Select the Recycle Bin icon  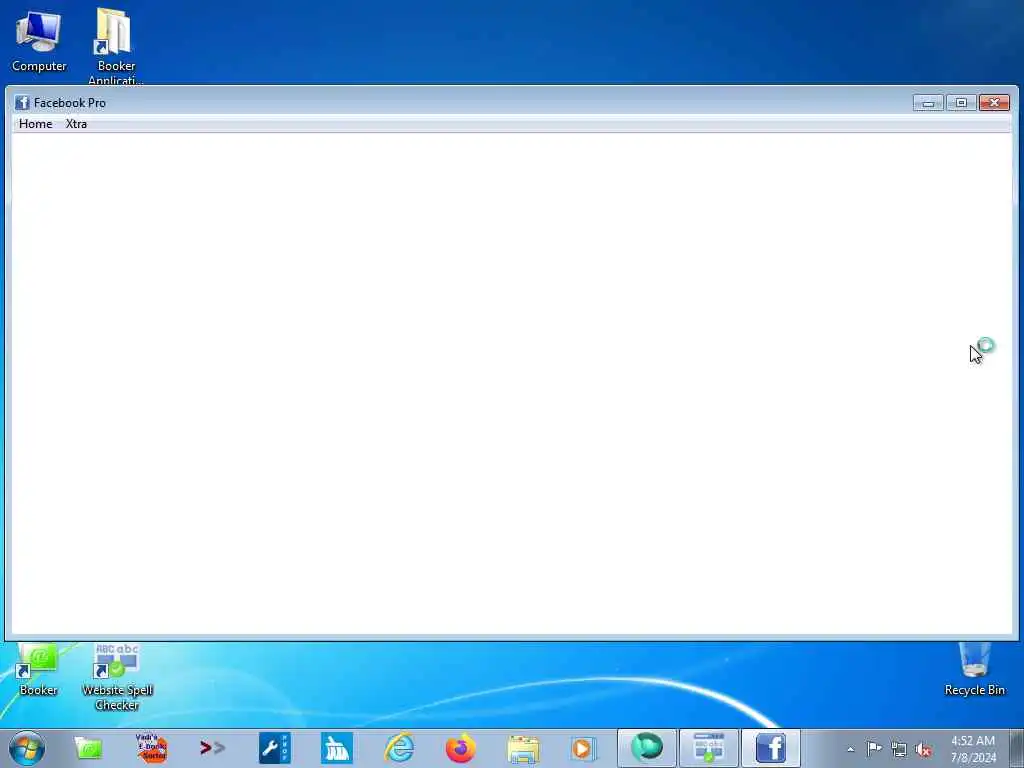click(974, 670)
